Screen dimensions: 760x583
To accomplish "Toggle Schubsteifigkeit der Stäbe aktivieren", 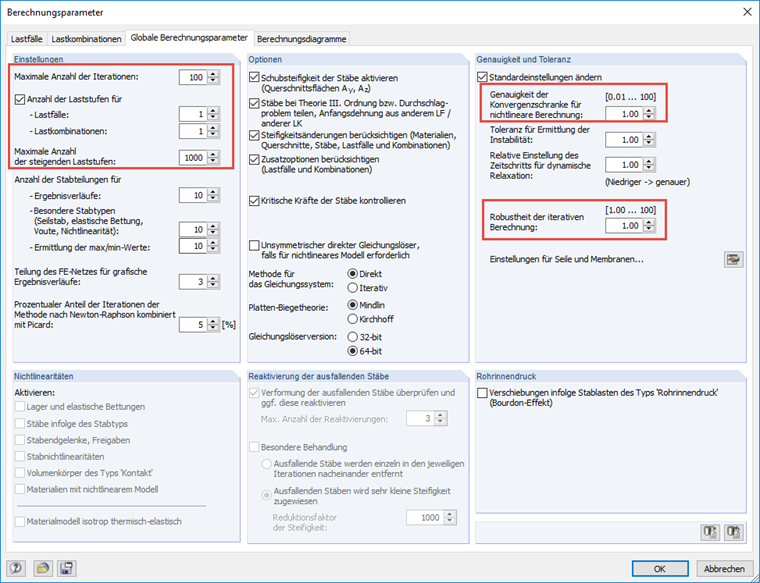I will click(x=254, y=78).
